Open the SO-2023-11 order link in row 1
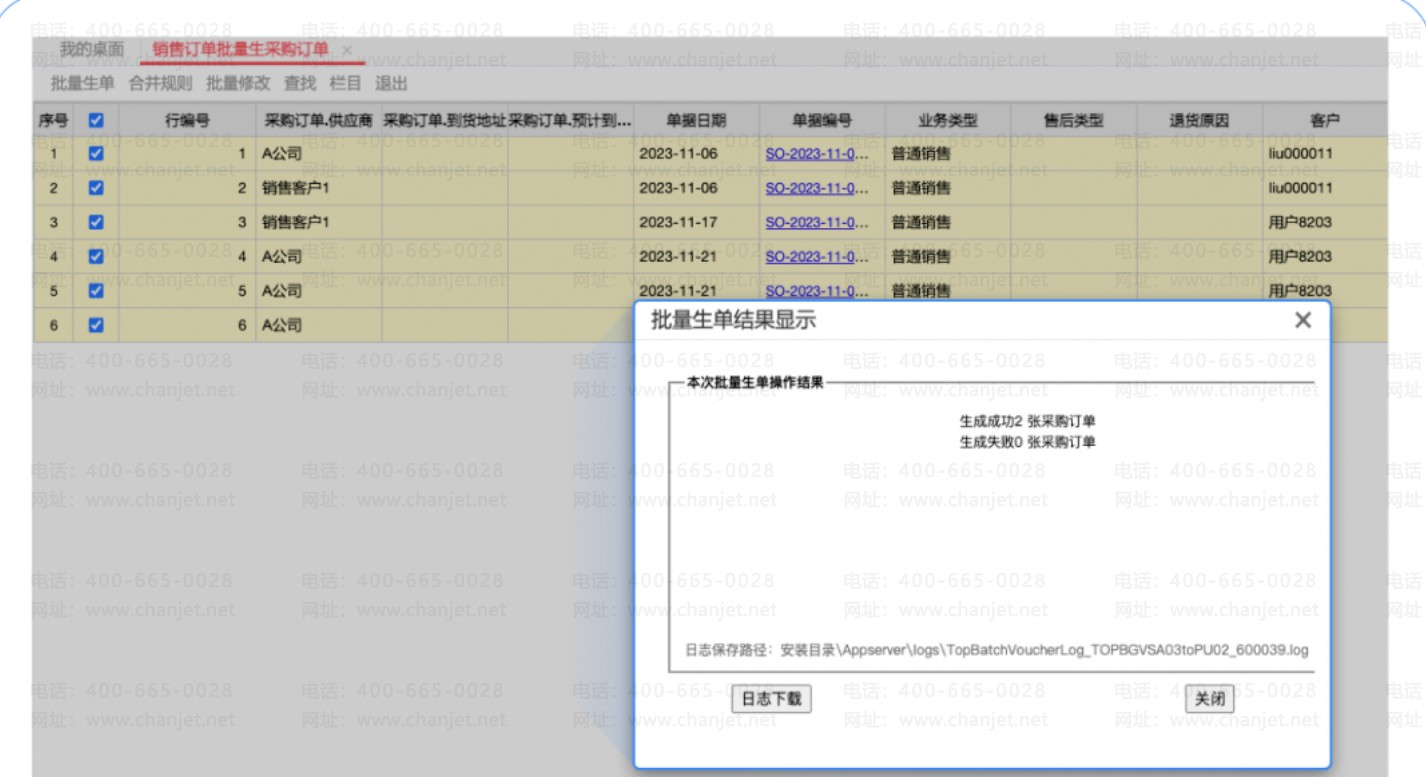The image size is (1426, 777). click(x=816, y=154)
